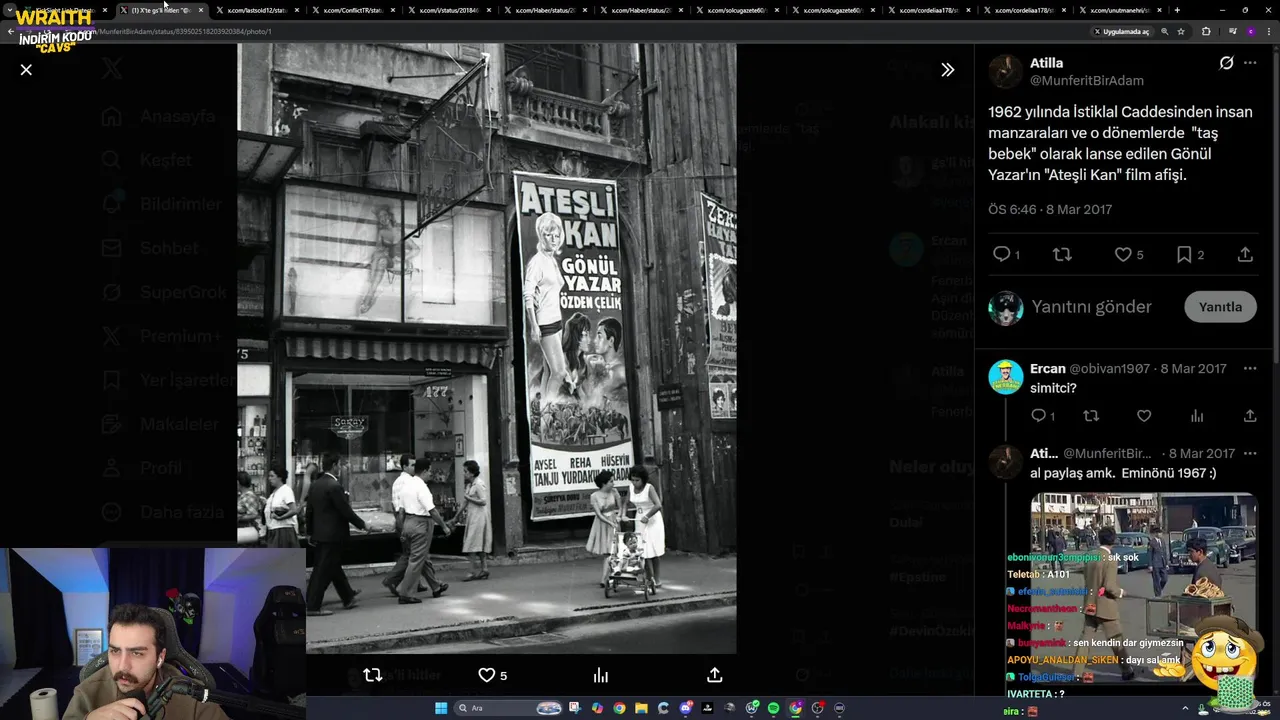Click the taskbar 'Ara' search box
Screen dimensions: 1280x720
[509, 708]
